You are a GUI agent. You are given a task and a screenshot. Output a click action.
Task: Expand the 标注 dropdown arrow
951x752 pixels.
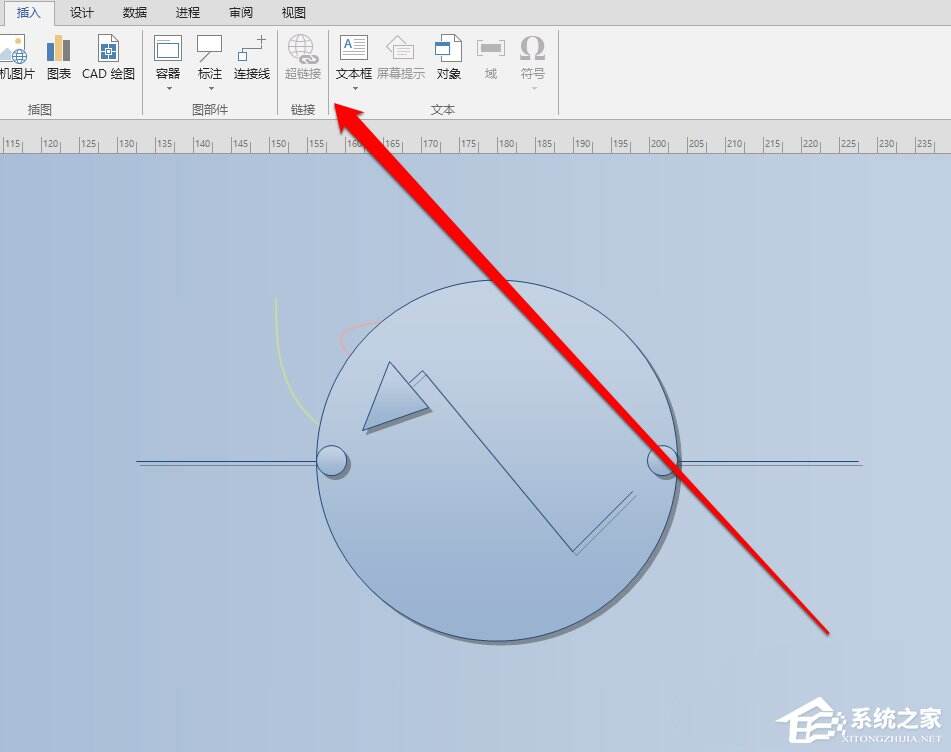tap(211, 89)
